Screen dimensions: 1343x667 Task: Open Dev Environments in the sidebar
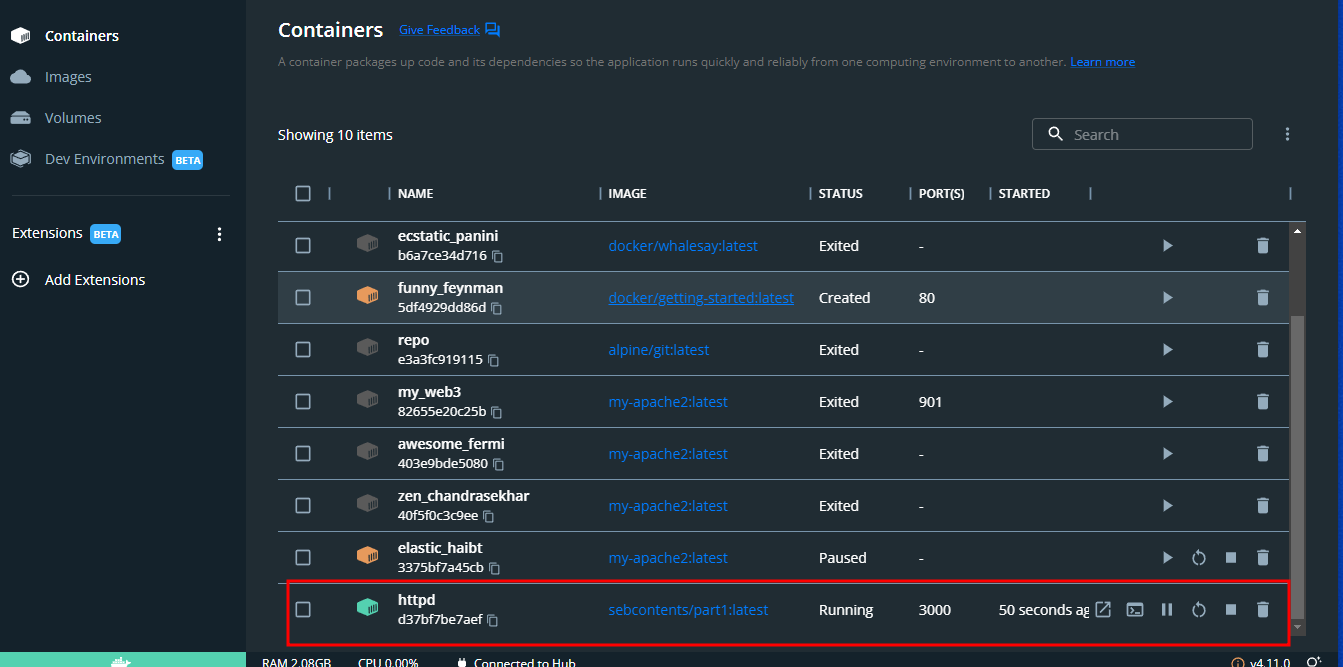click(x=106, y=159)
